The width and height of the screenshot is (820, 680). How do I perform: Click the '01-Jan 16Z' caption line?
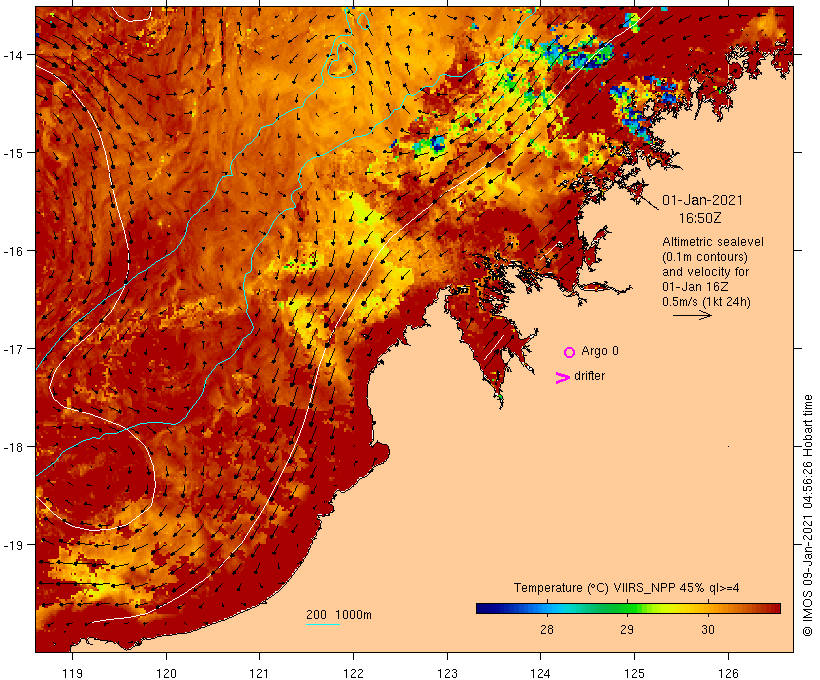[695, 287]
